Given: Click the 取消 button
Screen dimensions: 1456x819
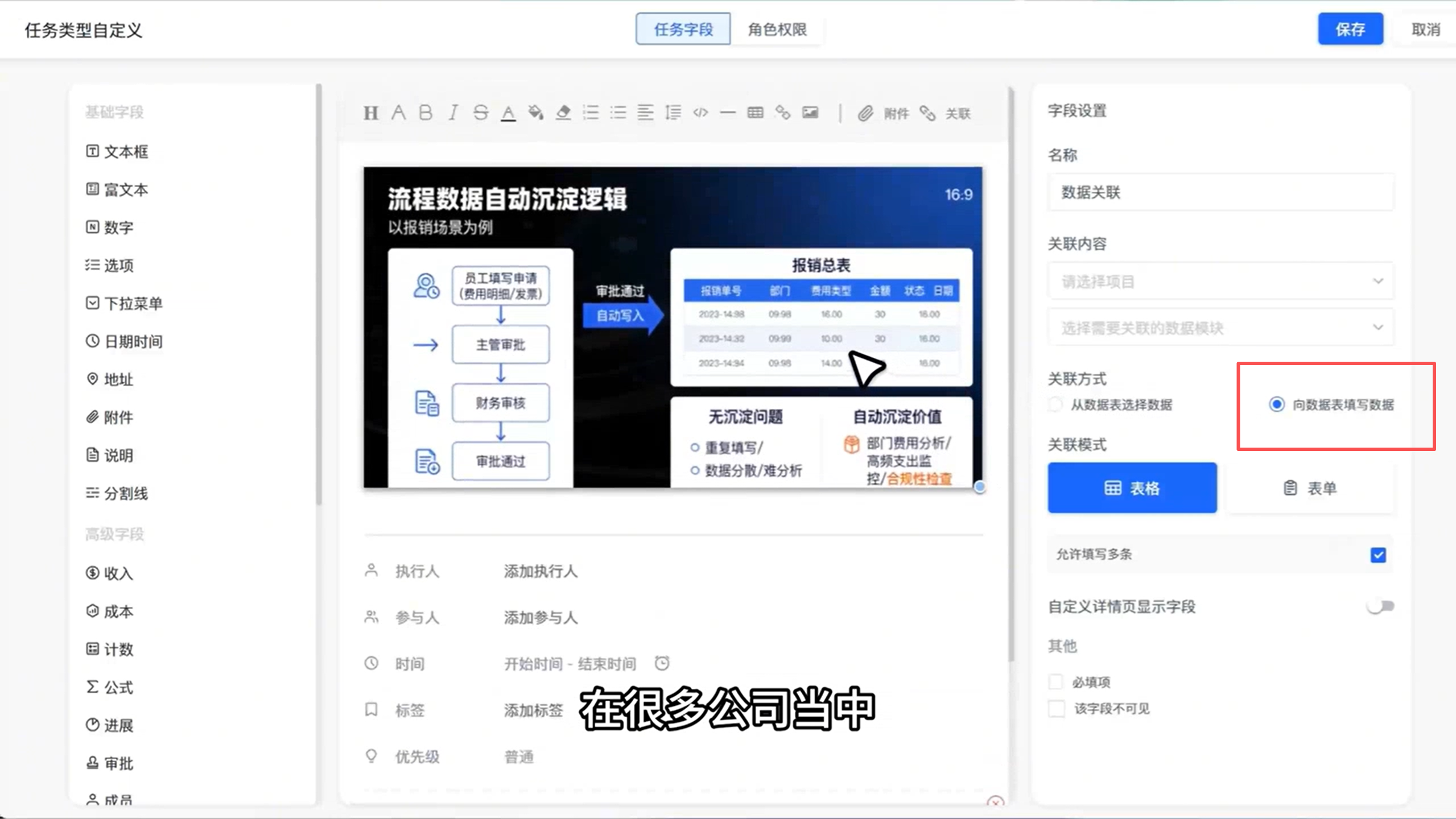Looking at the screenshot, I should click(x=1426, y=29).
